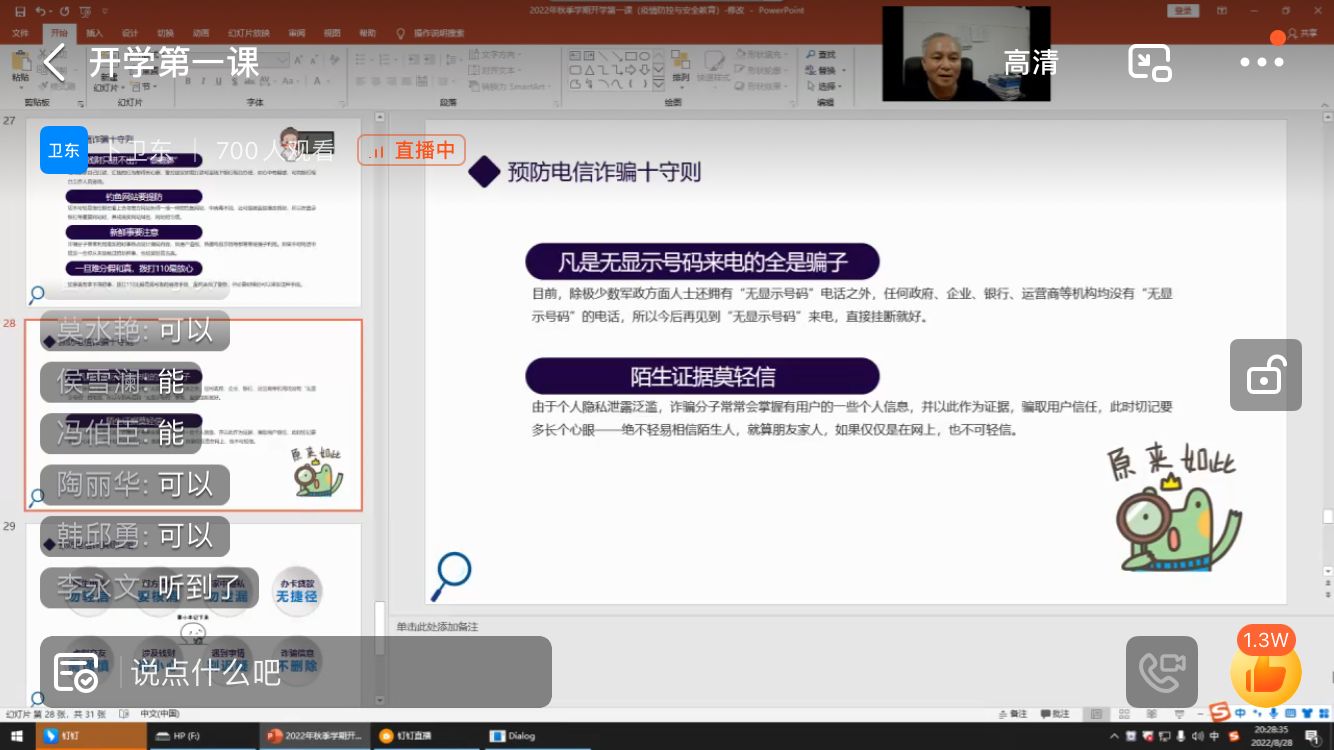Click the Redo icon in quick access toolbar
The width and height of the screenshot is (1334, 750).
point(64,11)
